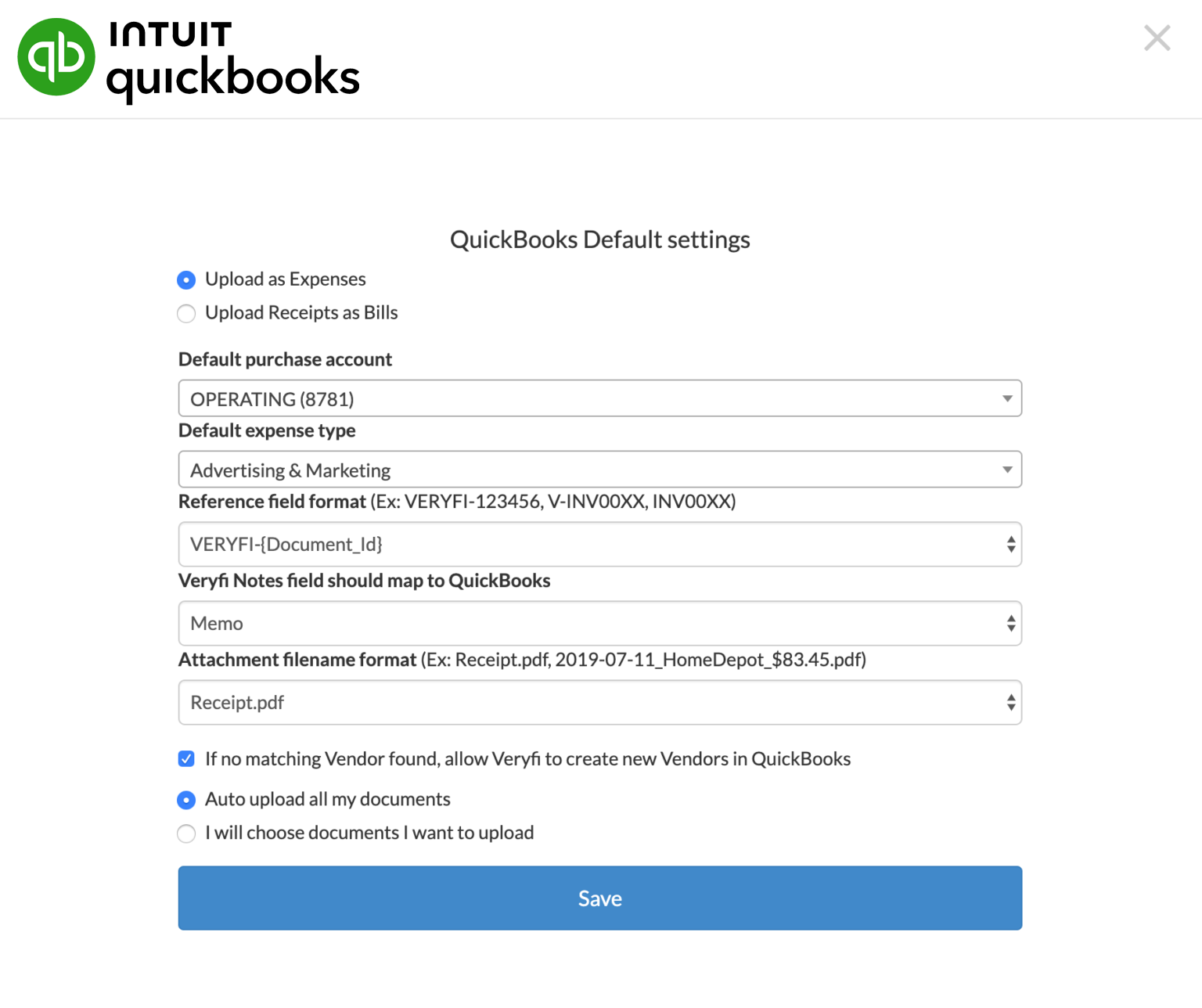Select Auto upload all my documents
The height and width of the screenshot is (1008, 1202).
pos(186,800)
